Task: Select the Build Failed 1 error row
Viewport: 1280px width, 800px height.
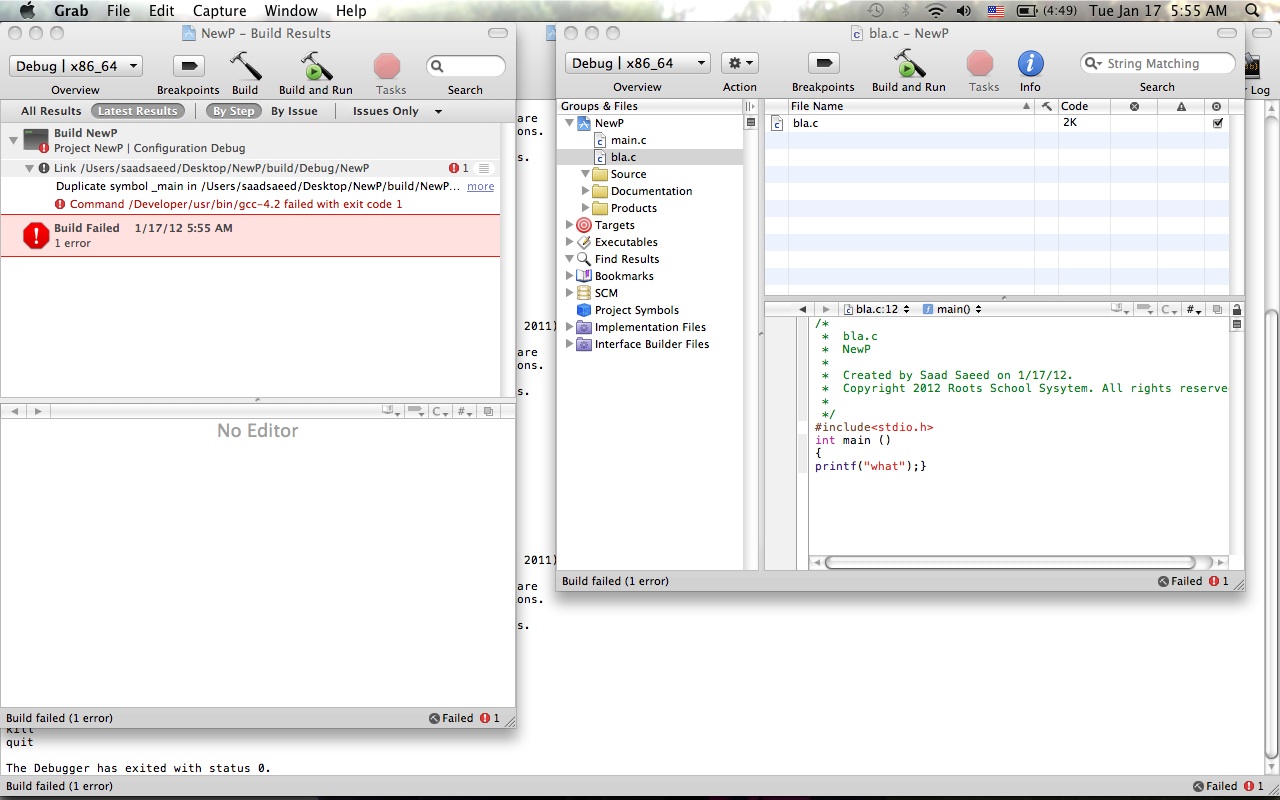Action: click(x=250, y=235)
